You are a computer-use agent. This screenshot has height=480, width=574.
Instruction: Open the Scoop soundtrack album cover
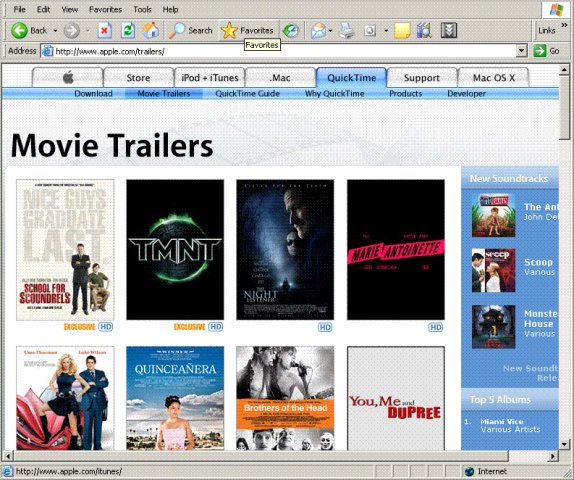[493, 270]
